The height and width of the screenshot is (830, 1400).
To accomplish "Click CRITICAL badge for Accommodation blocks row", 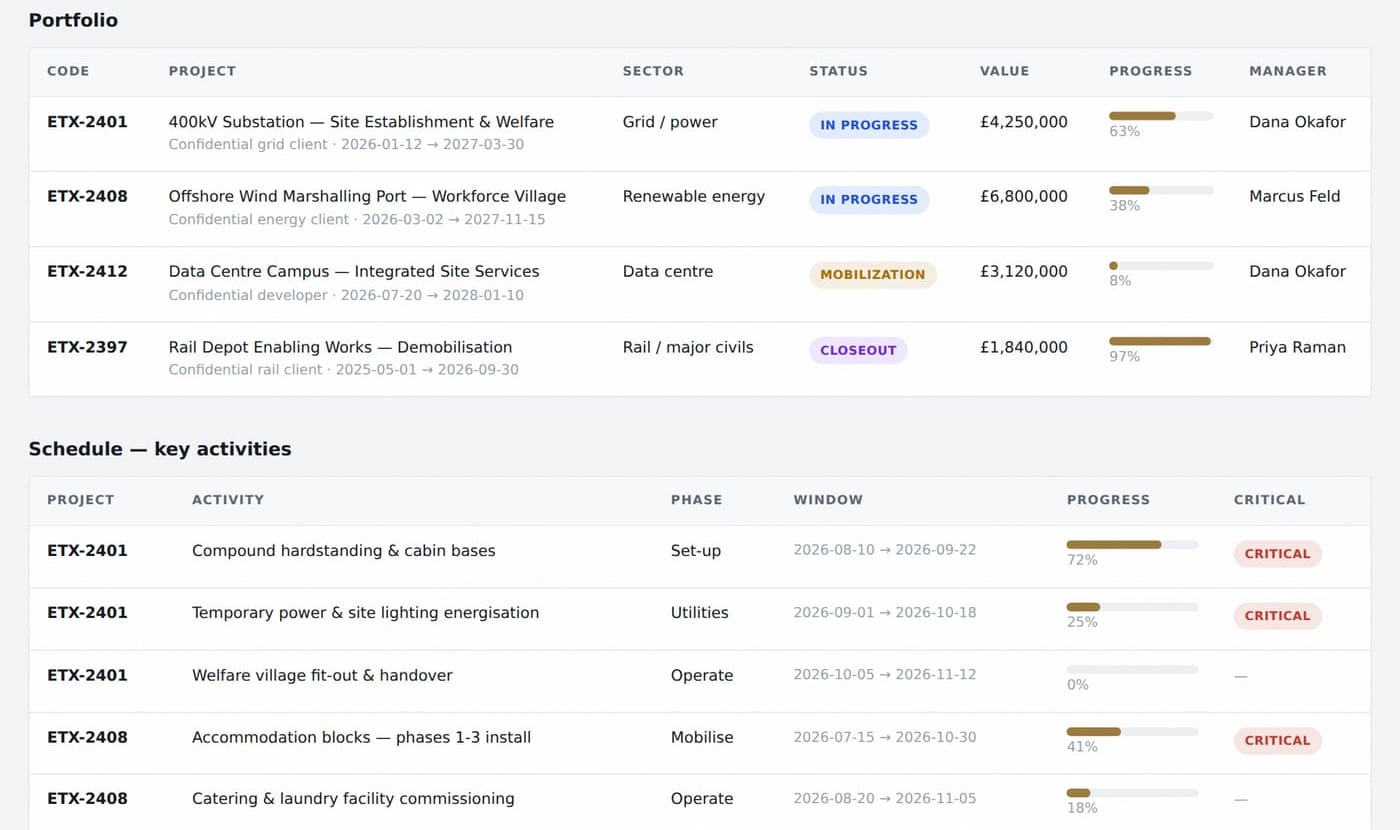I will tap(1277, 741).
